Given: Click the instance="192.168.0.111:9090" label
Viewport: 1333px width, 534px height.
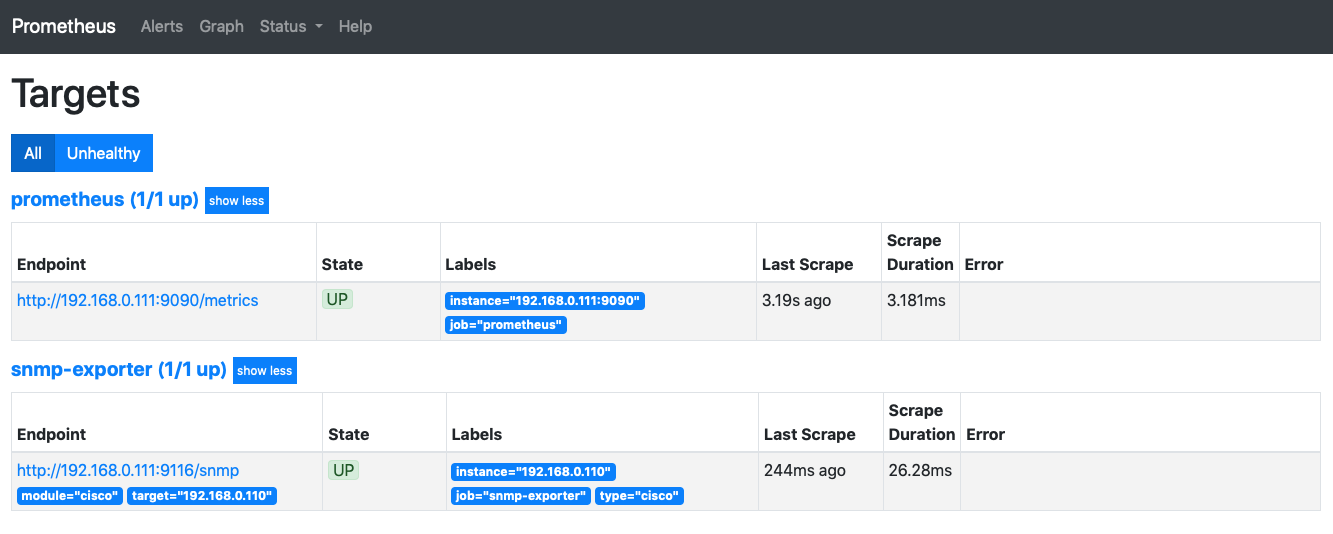Looking at the screenshot, I should (545, 301).
